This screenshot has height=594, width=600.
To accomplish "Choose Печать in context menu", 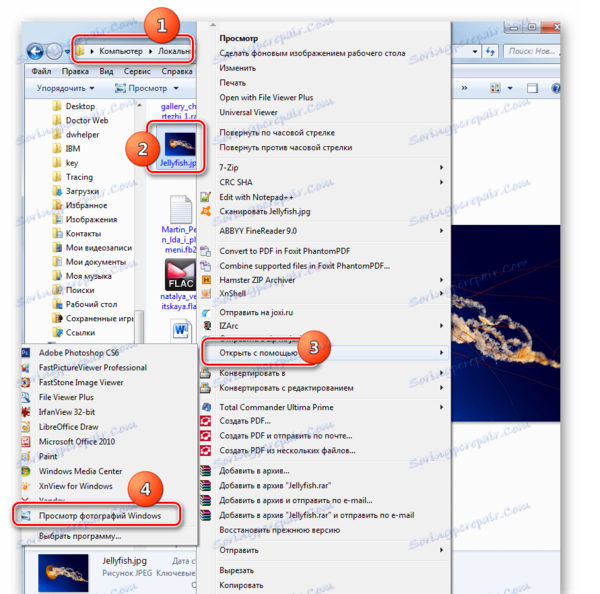I will click(x=233, y=83).
